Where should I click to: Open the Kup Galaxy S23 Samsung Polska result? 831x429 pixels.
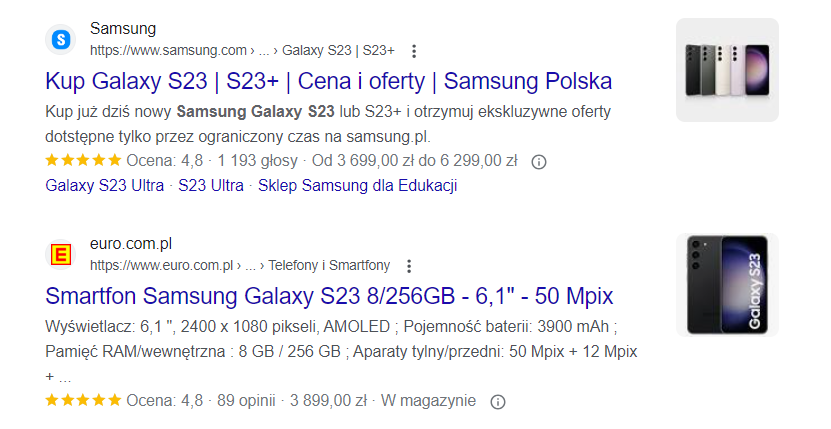pyautogui.click(x=329, y=81)
